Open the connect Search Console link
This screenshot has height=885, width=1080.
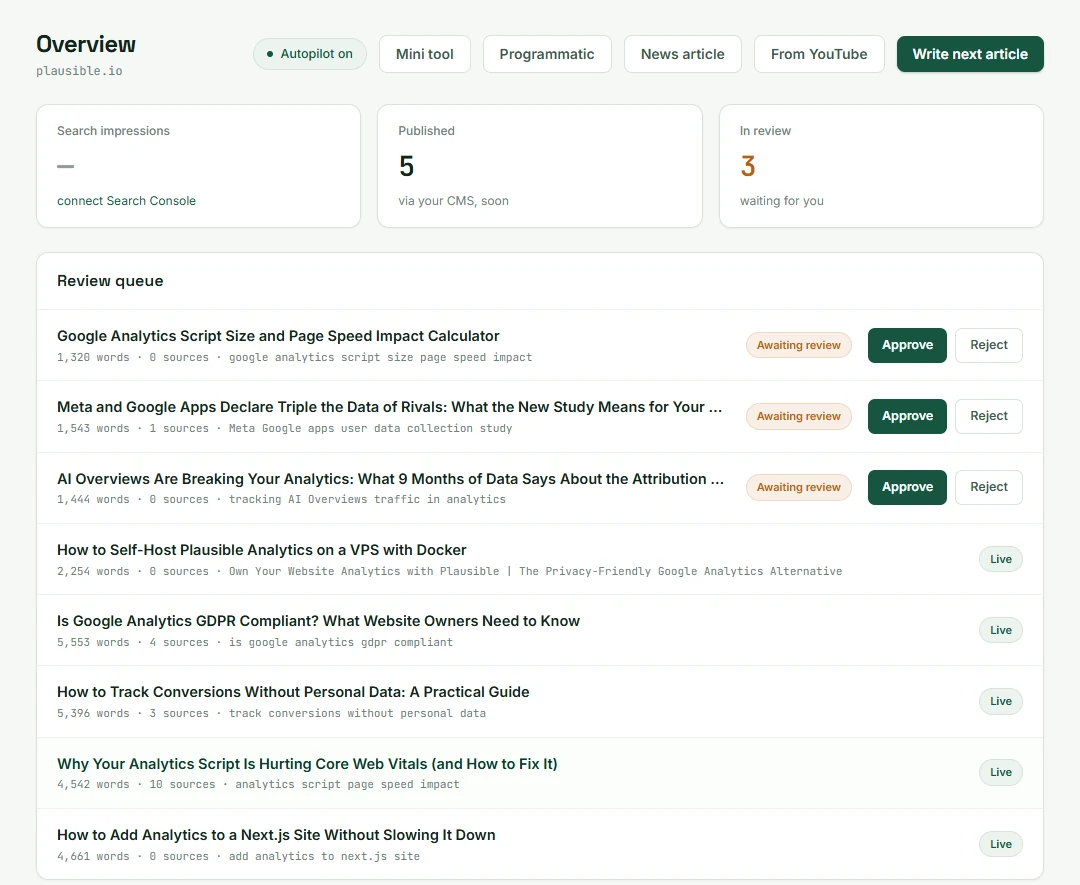point(126,200)
